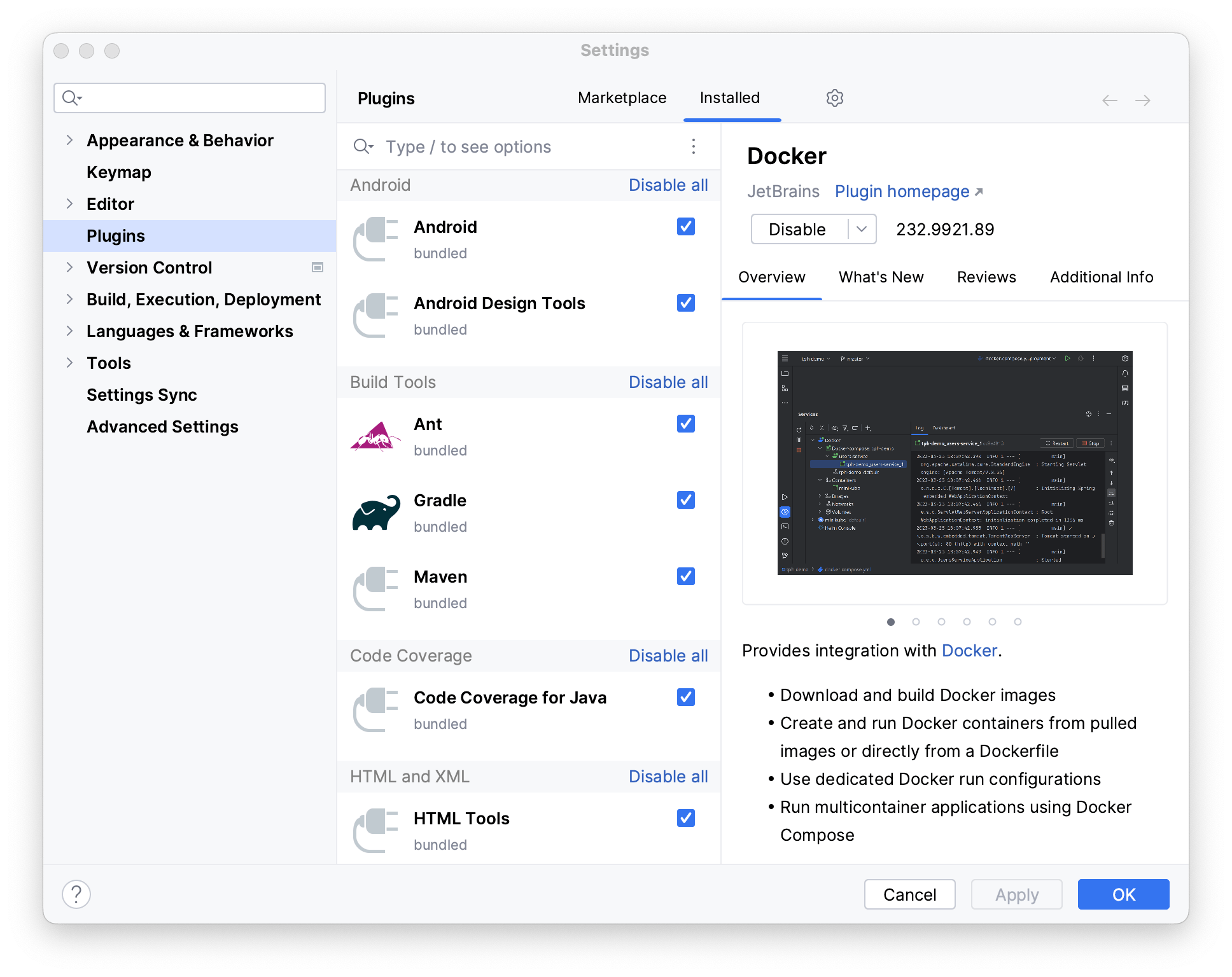Expand Version Control settings
Image resolution: width=1232 pixels, height=977 pixels.
(x=69, y=267)
